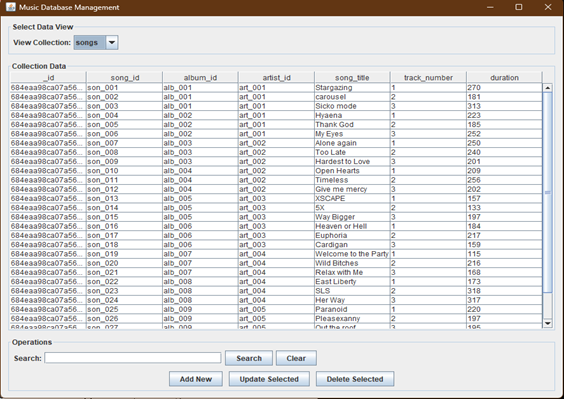Select the Euphoria cell
This screenshot has width=564, height=399.
point(352,236)
